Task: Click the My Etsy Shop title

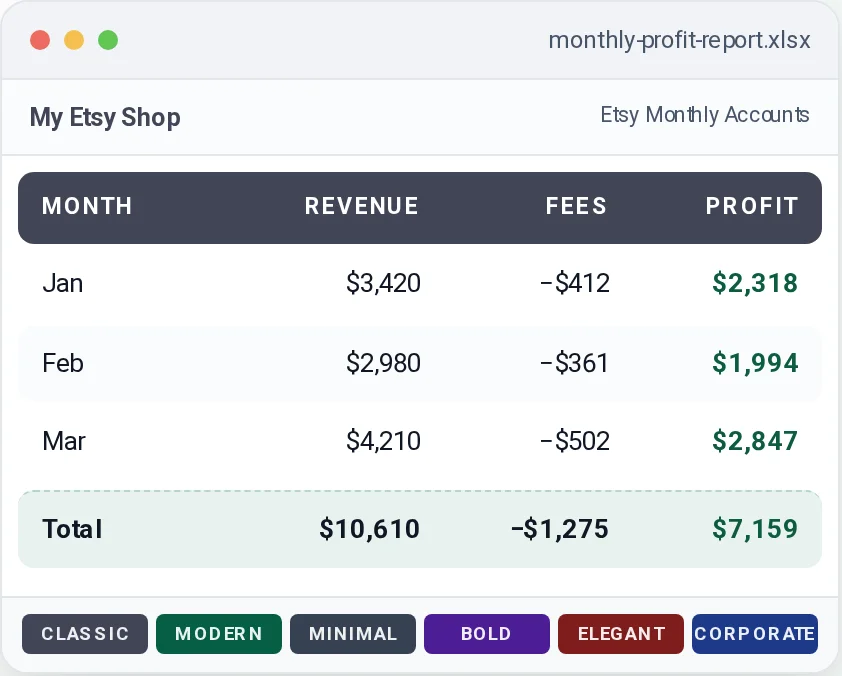Action: [105, 118]
